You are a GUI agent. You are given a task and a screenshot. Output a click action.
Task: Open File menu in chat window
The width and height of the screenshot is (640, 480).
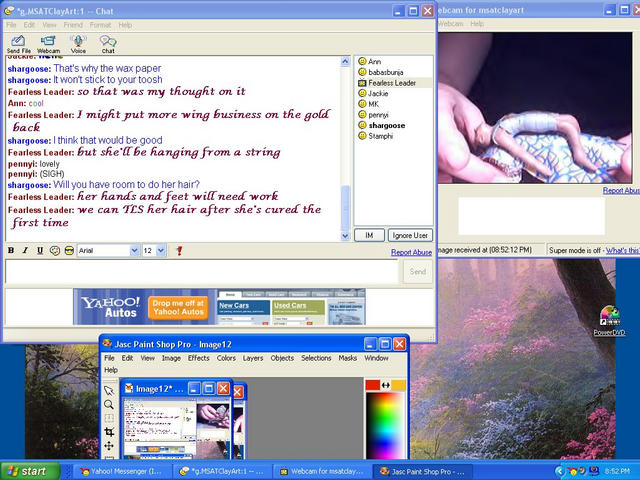pos(11,25)
